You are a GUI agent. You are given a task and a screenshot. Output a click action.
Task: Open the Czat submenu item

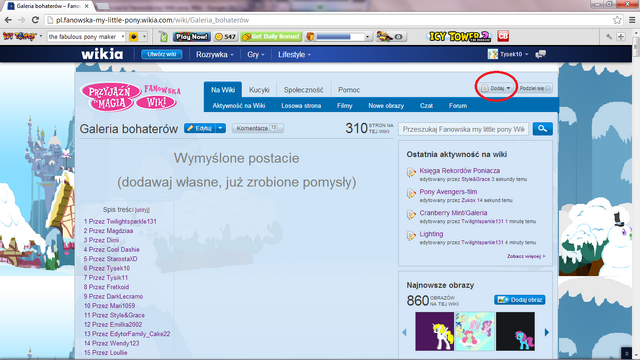[426, 106]
